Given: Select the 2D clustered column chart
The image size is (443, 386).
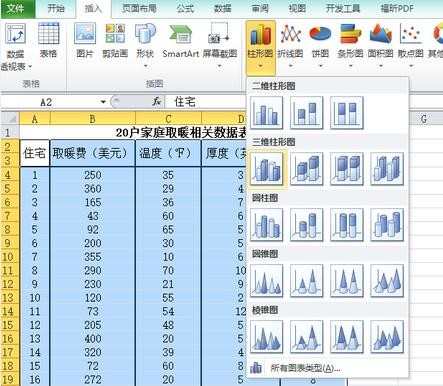Looking at the screenshot, I should coord(266,113).
